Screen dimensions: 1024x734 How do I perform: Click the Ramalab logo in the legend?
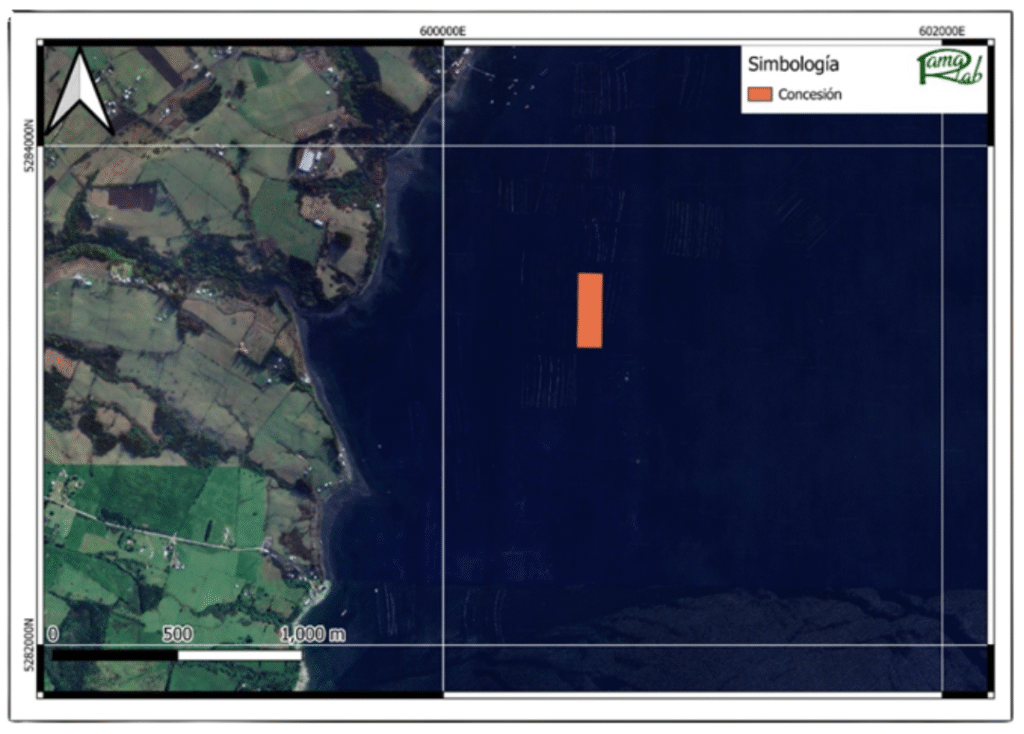[x=950, y=69]
